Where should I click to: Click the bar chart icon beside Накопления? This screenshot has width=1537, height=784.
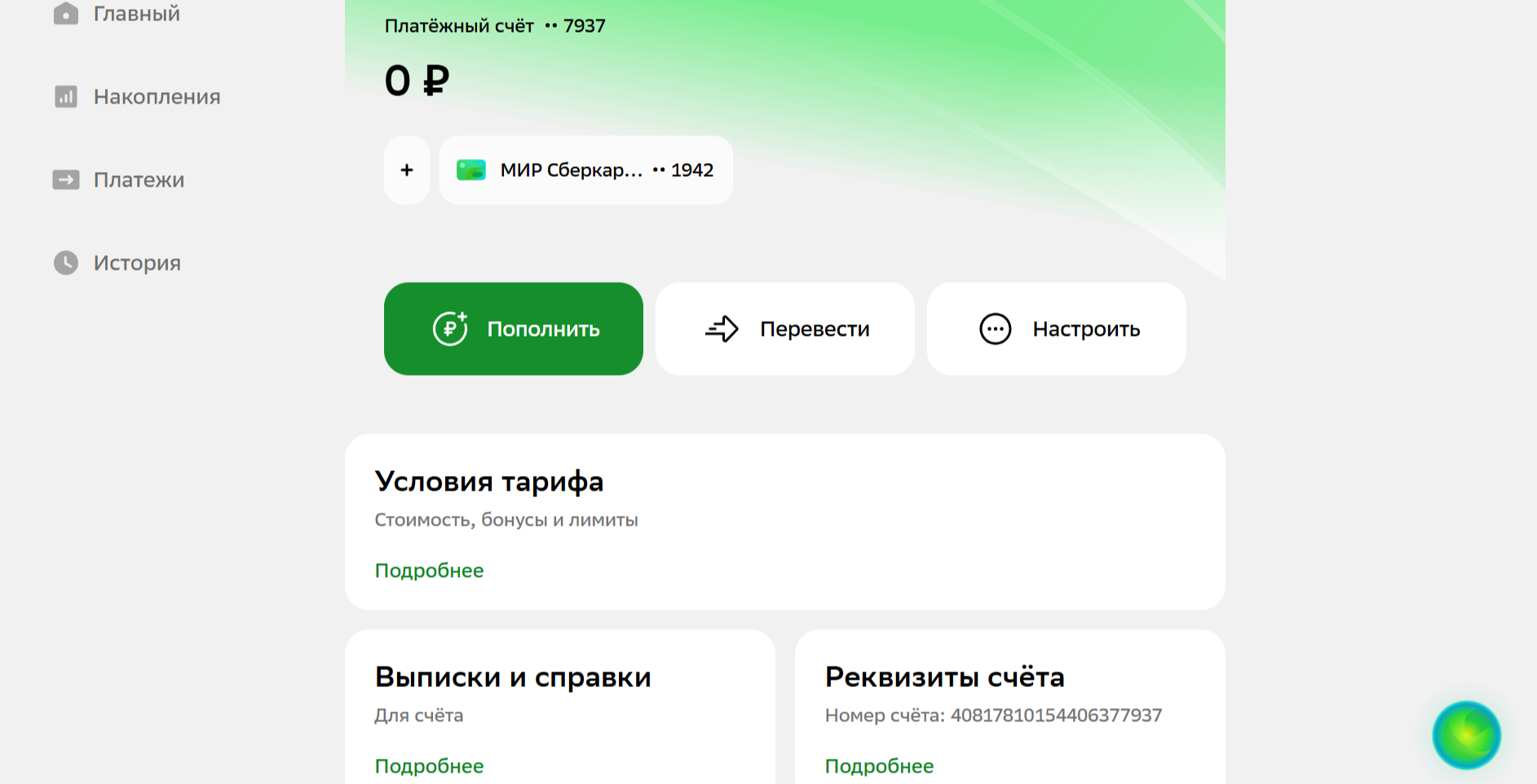(66, 97)
